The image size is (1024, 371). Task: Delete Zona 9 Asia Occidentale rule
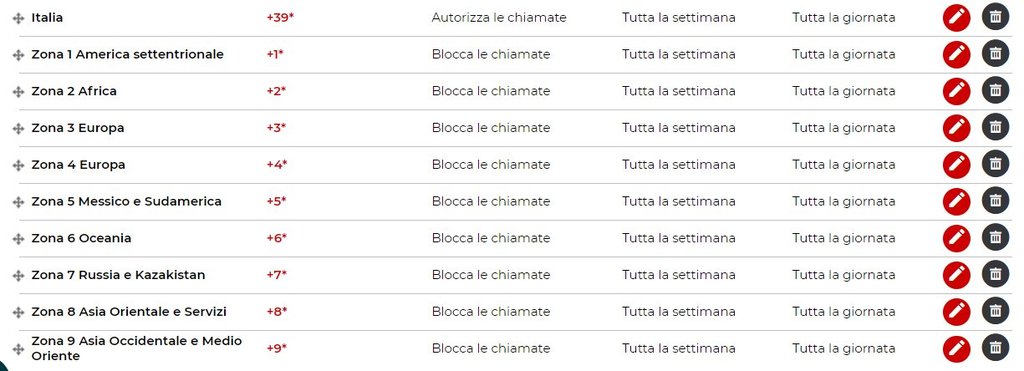coord(995,348)
